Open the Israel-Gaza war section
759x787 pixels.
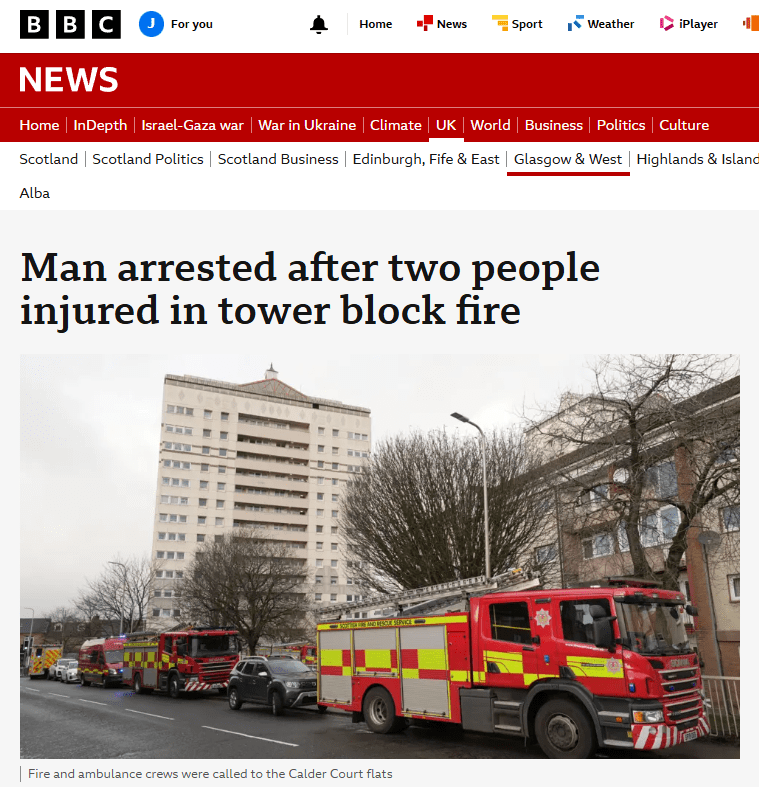[192, 125]
